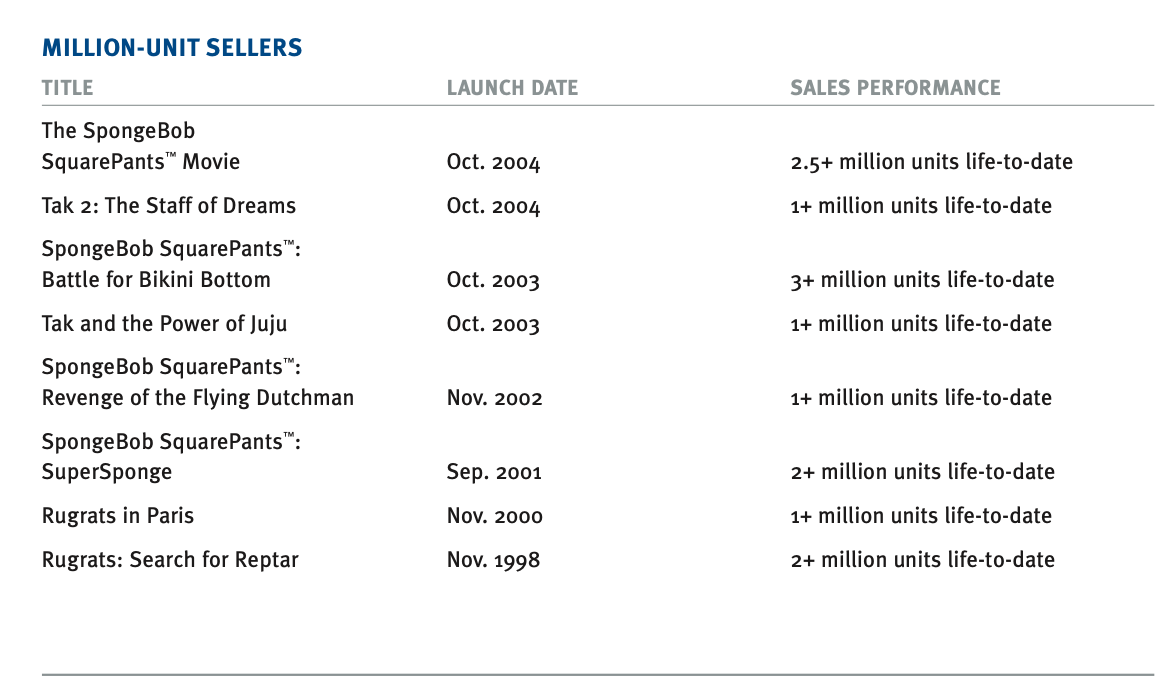Click the MILLION-UNIT SELLERS heading

click(x=172, y=48)
